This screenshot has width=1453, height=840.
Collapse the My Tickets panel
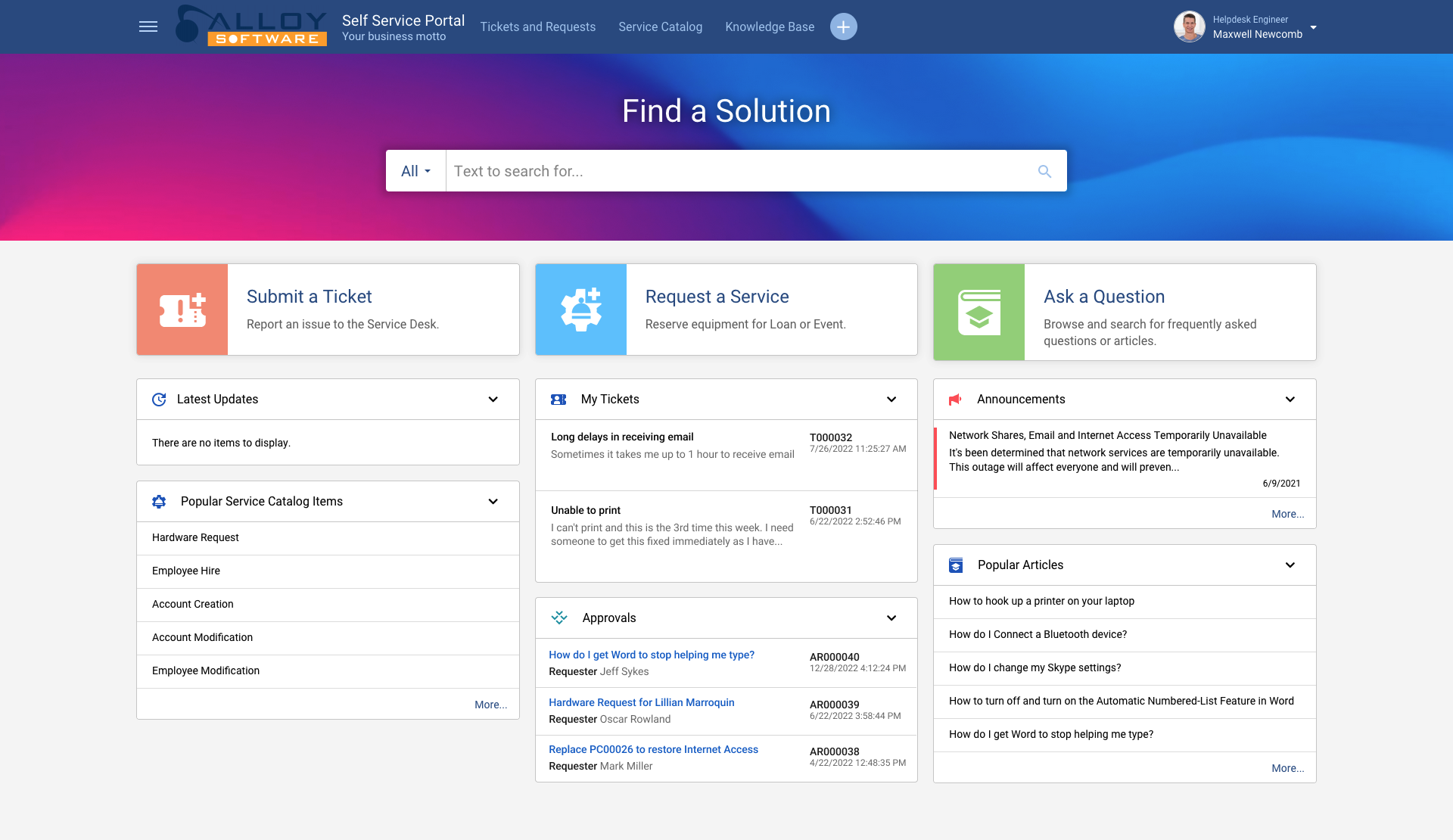point(891,400)
